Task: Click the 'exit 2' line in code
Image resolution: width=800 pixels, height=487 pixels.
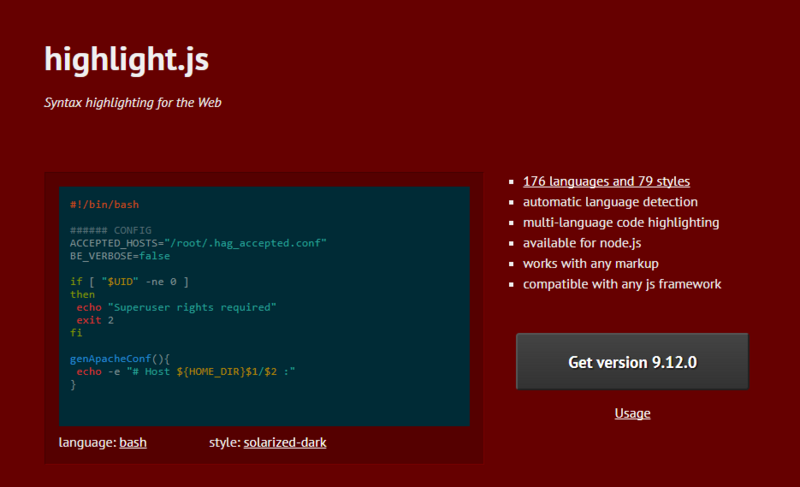Action: click(95, 320)
